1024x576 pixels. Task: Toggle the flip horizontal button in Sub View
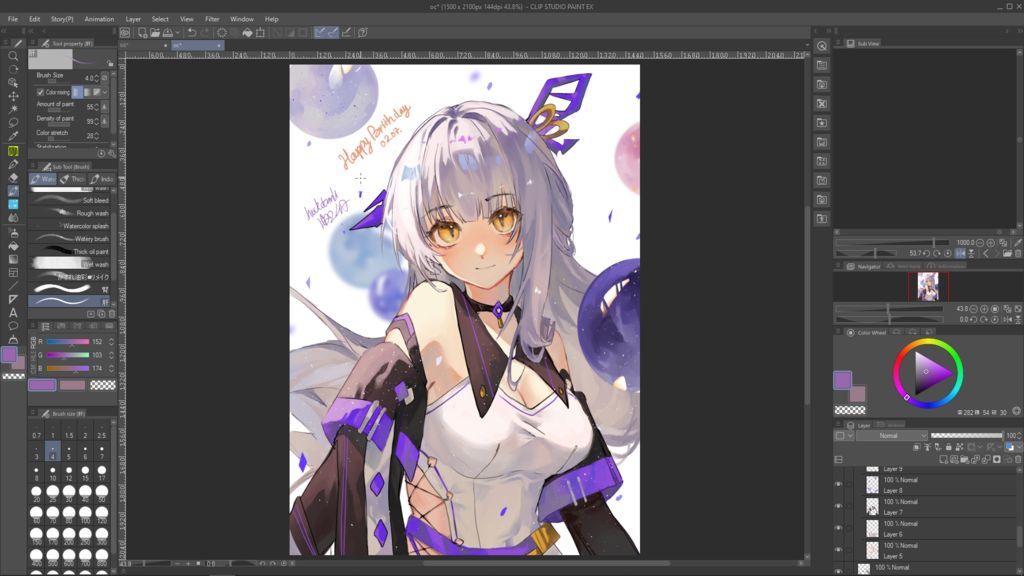(960, 253)
